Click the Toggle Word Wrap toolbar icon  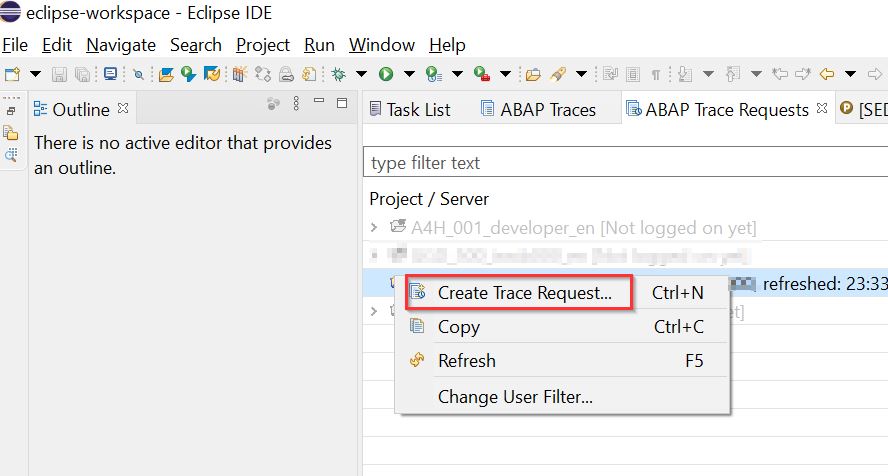click(x=610, y=74)
